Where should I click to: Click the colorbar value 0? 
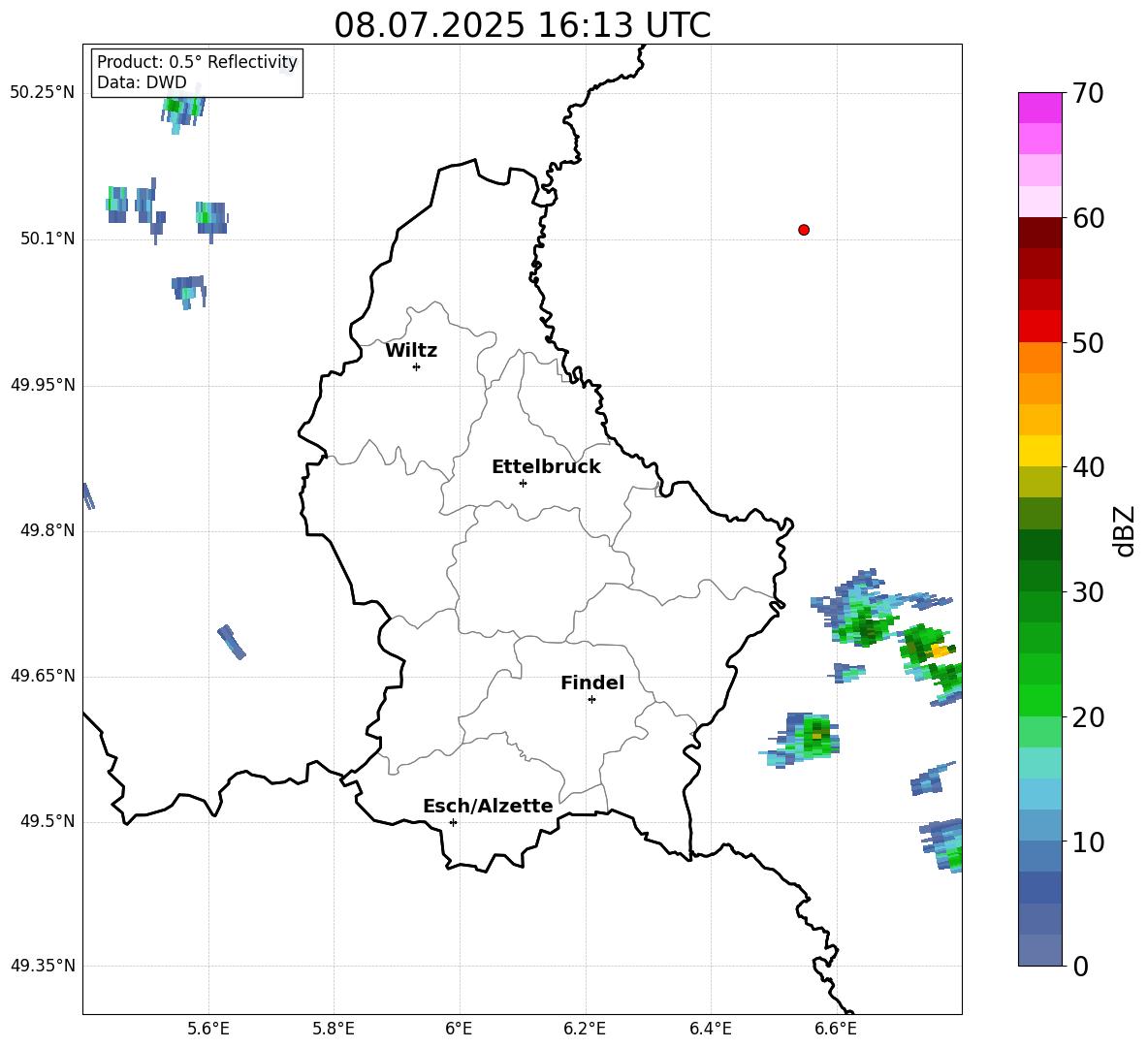pos(1080,966)
